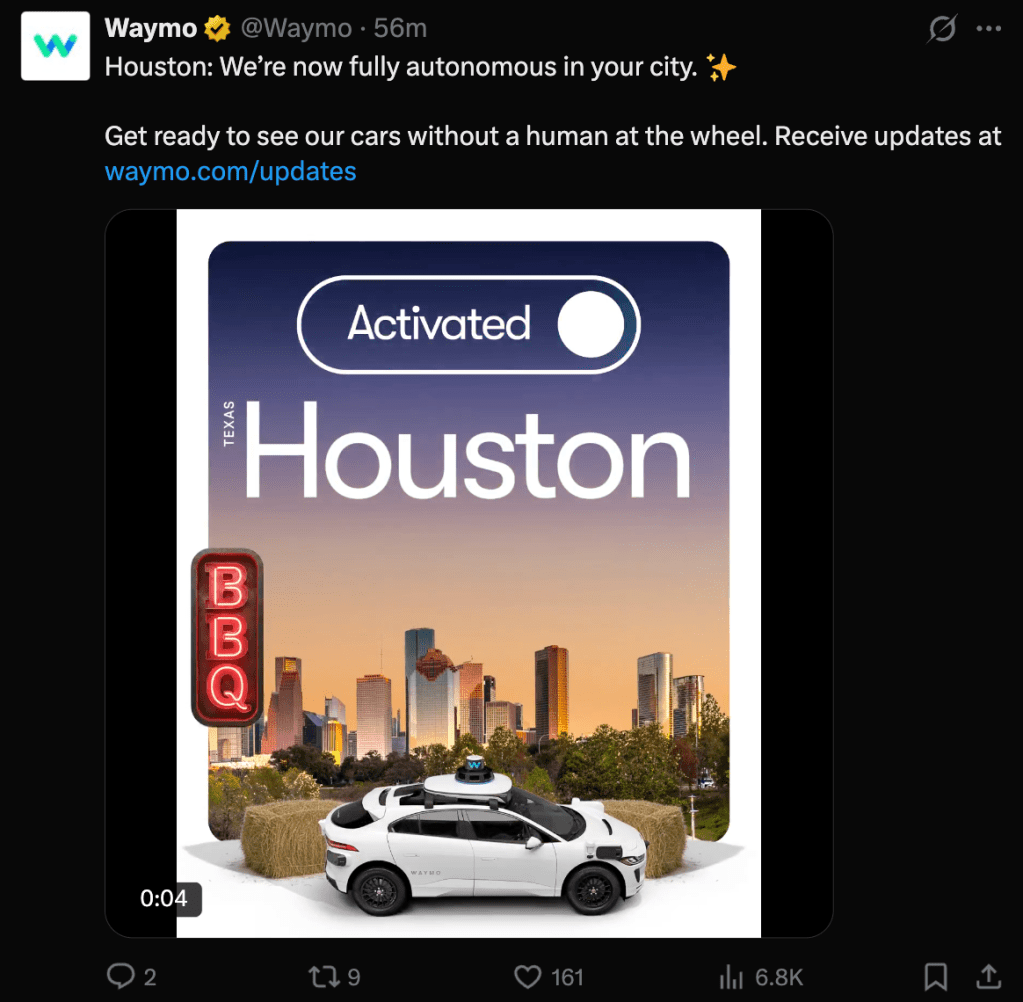Click the reply comment icon
This screenshot has width=1023, height=1002.
[x=121, y=977]
